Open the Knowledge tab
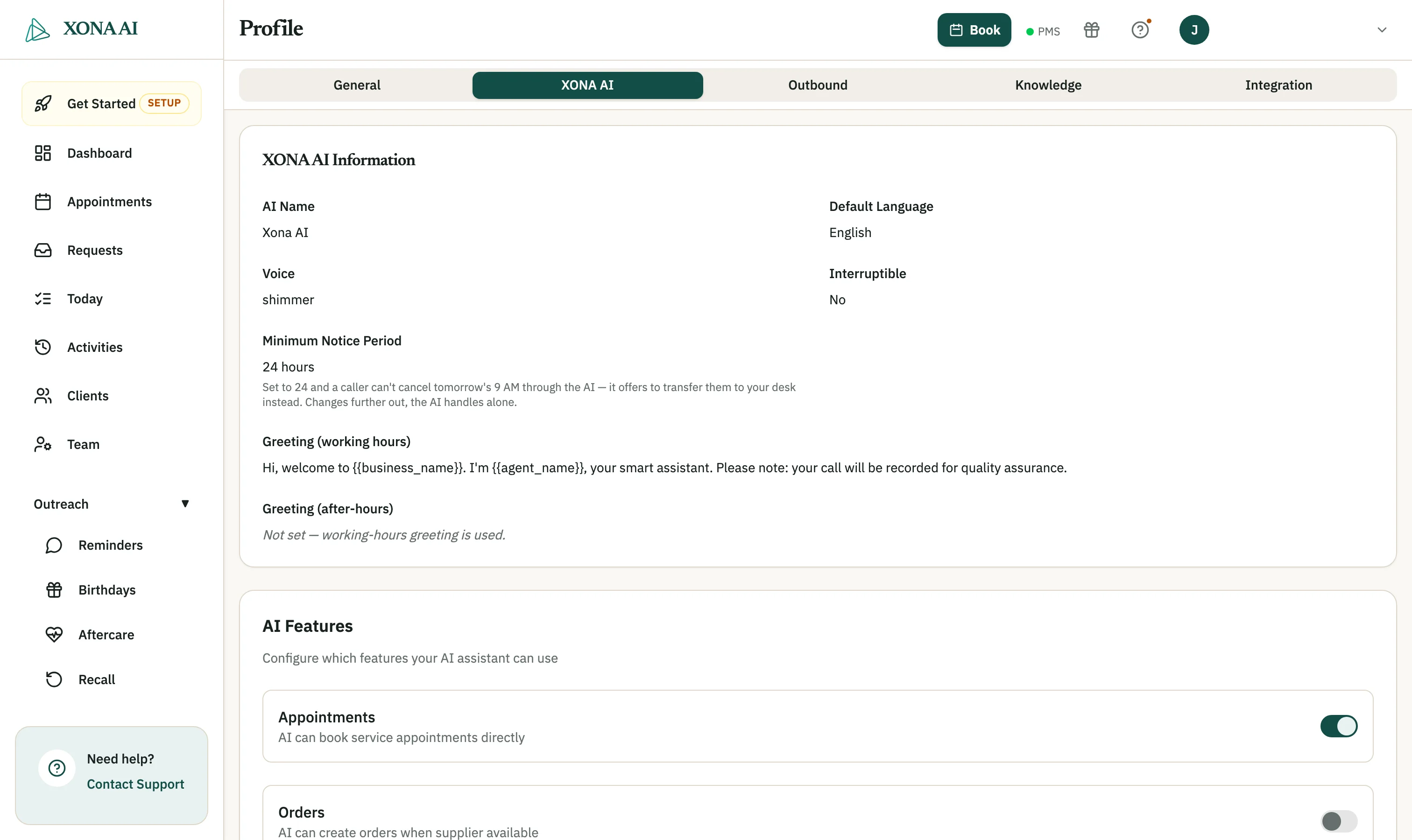Screen dimensions: 1412x840 1048,85
